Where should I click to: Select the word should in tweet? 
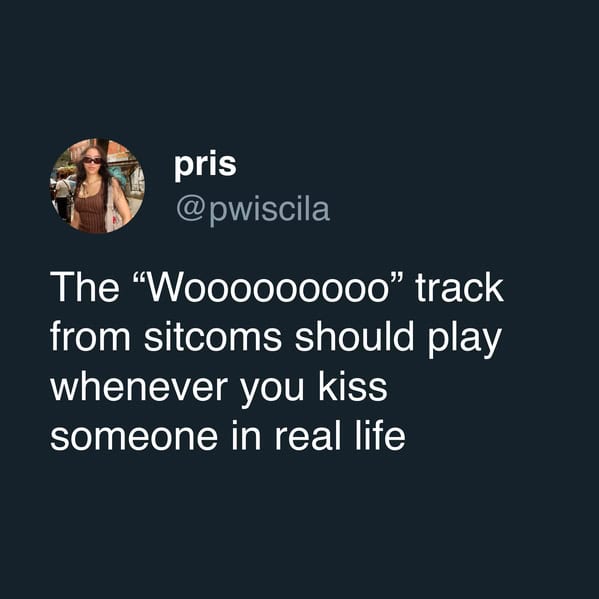[354, 337]
